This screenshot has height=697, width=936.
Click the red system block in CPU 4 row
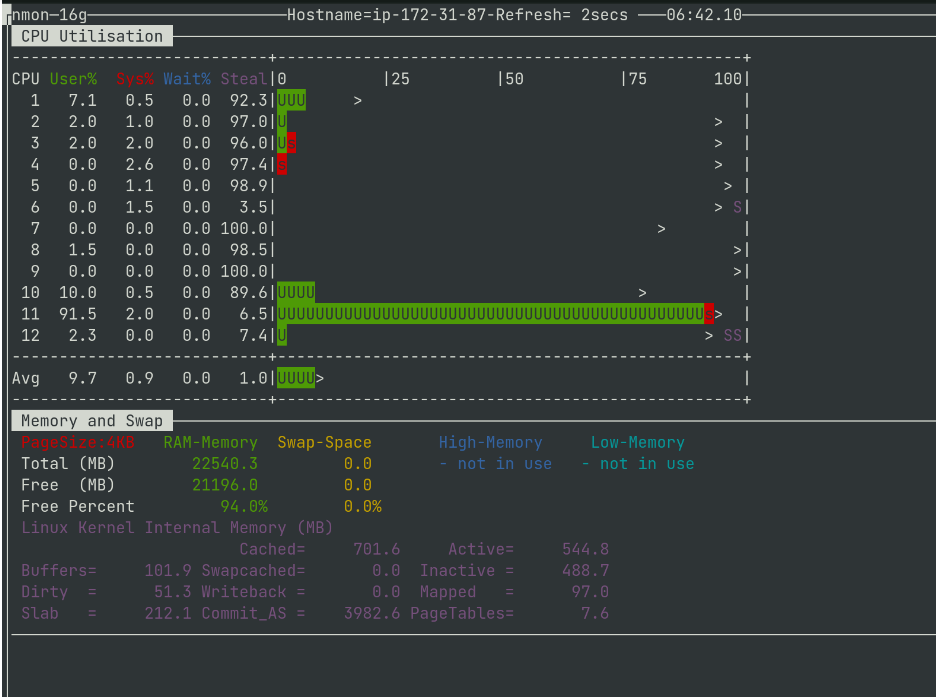[x=283, y=164]
